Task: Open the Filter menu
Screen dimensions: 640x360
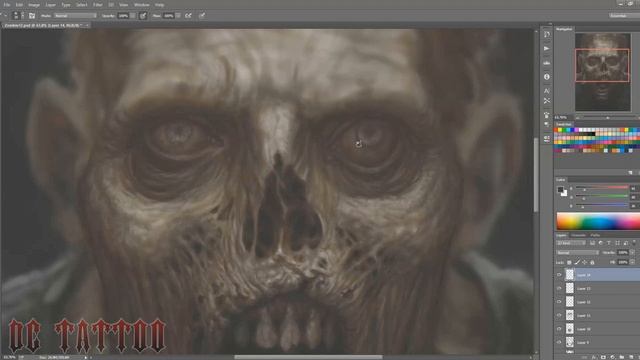Action: [98, 5]
